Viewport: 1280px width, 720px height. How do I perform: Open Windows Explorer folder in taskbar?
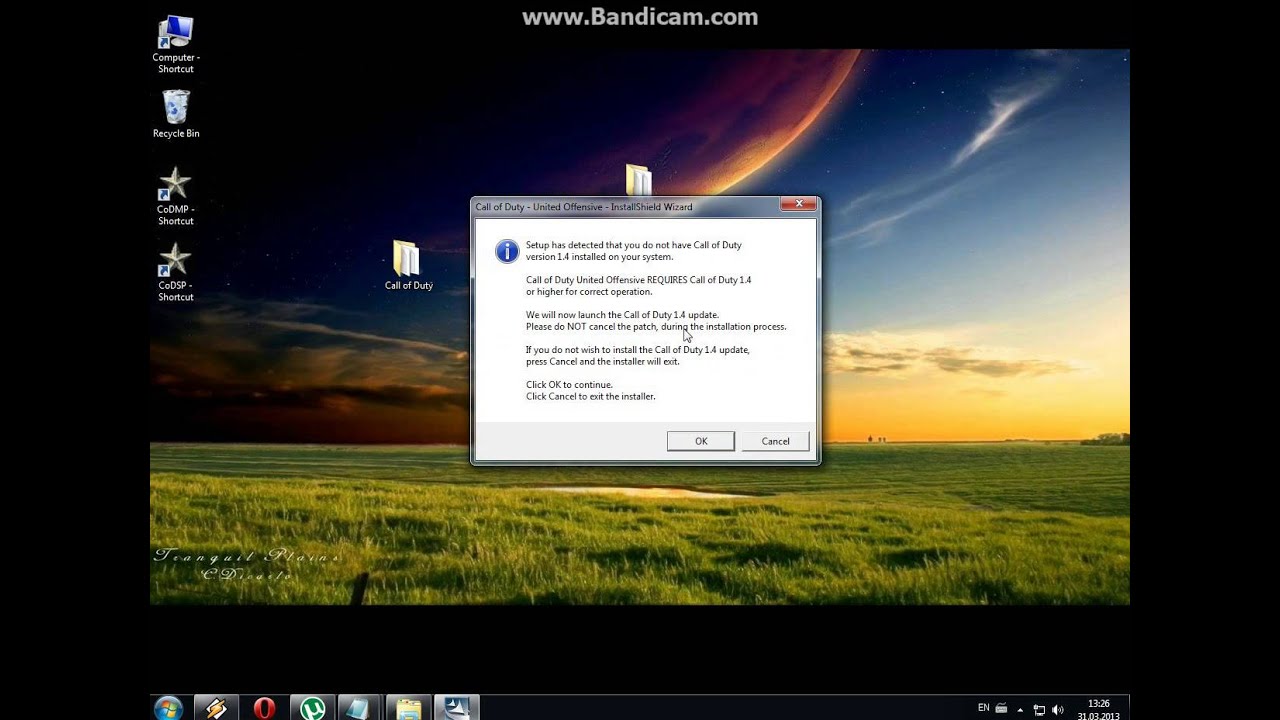click(x=408, y=708)
